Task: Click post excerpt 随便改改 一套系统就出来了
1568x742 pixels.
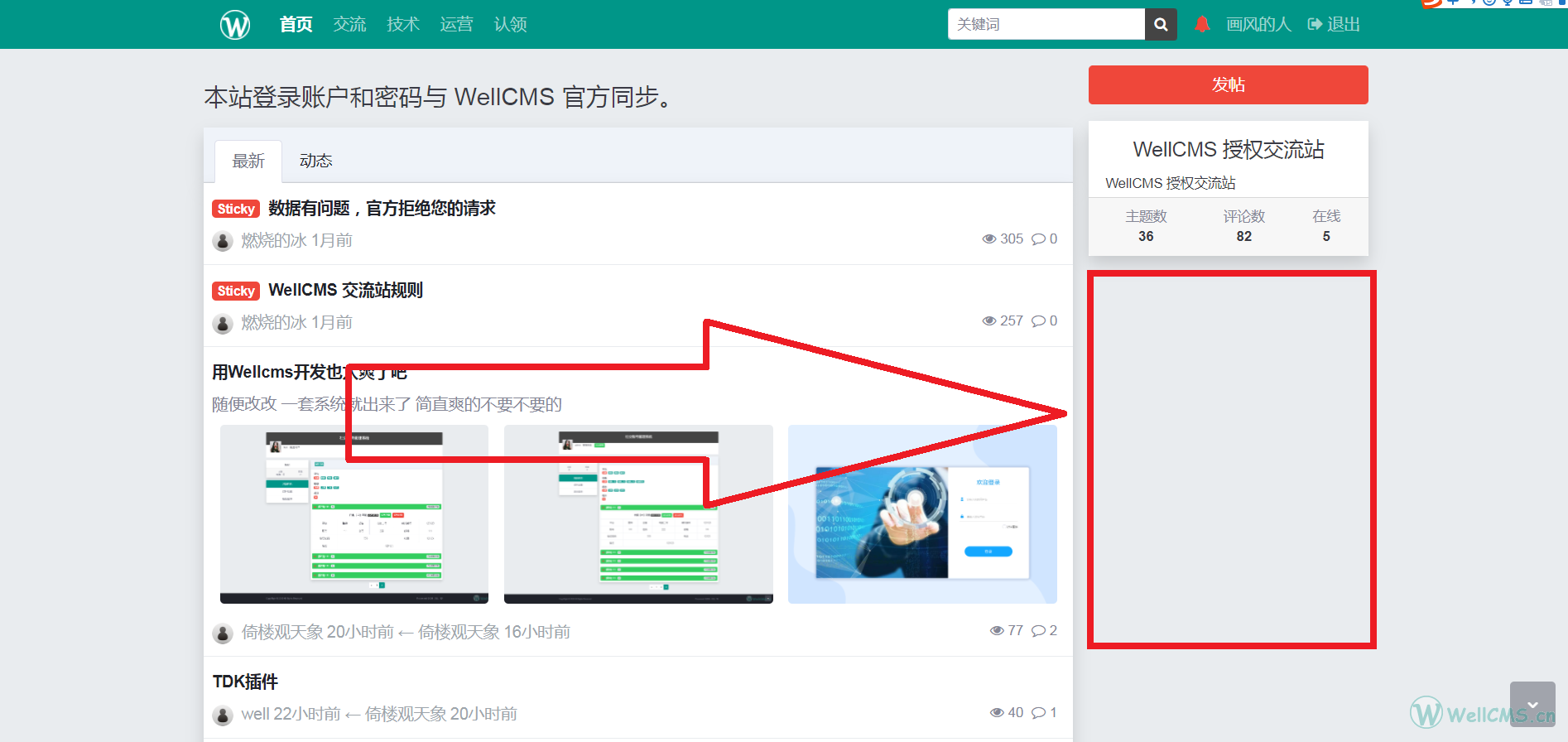Action: [x=387, y=404]
